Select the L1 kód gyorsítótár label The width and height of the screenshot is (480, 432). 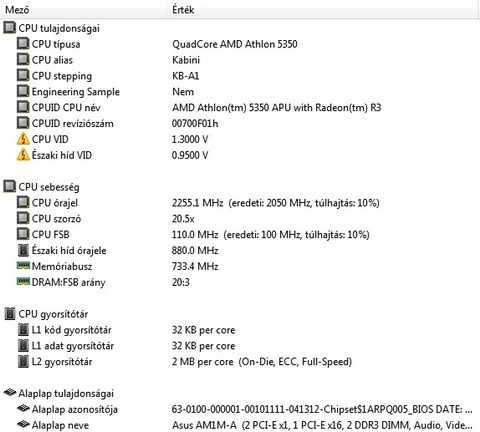(x=71, y=330)
